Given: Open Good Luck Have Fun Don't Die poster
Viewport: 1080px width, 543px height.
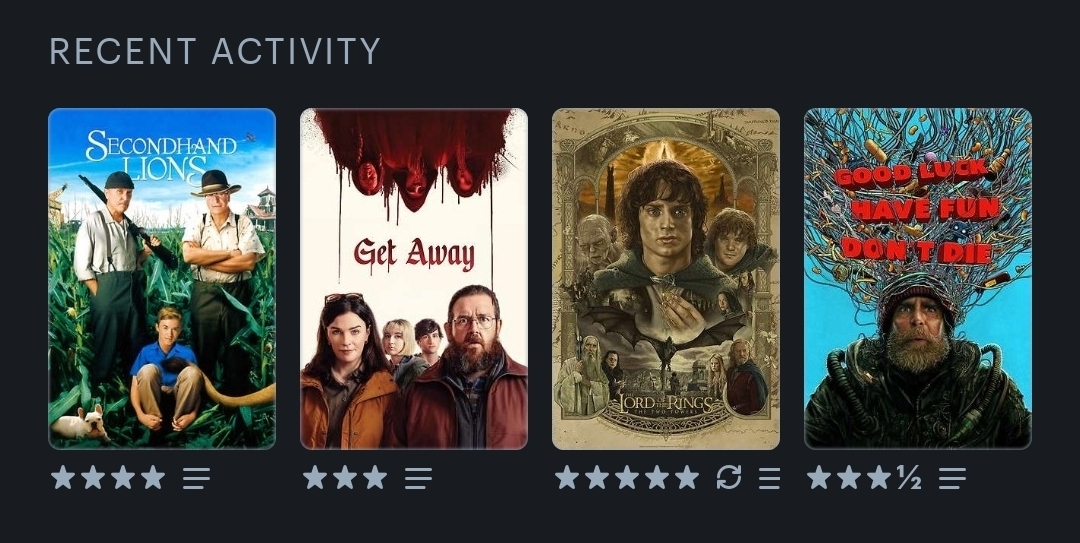Looking at the screenshot, I should [x=918, y=278].
